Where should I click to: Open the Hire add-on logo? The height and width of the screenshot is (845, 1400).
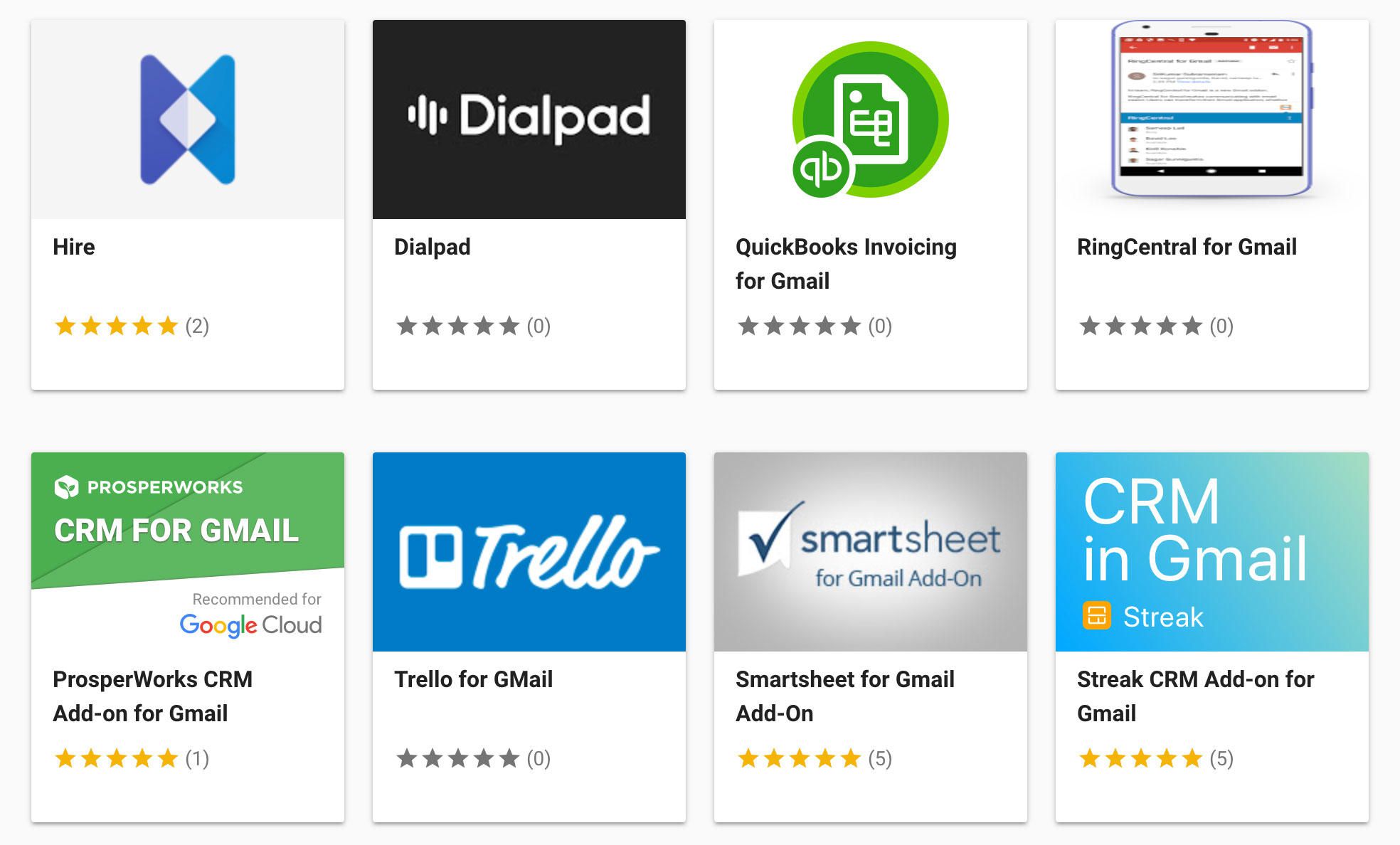[188, 119]
